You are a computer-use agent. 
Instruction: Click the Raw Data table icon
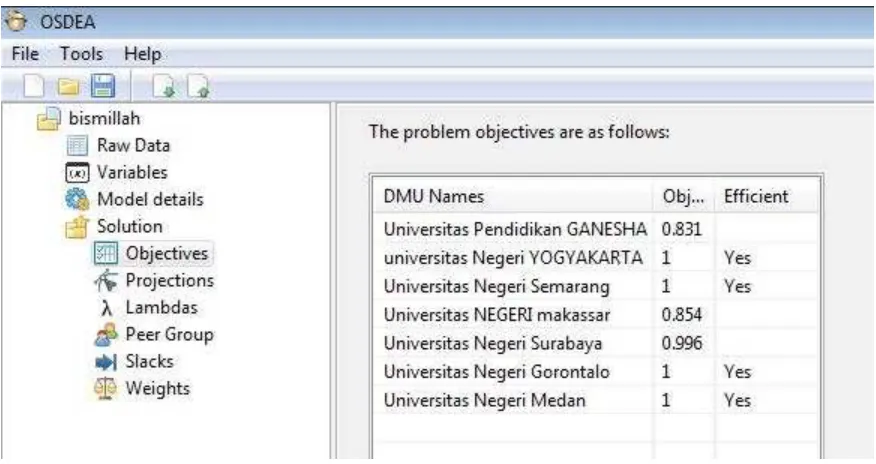click(77, 146)
